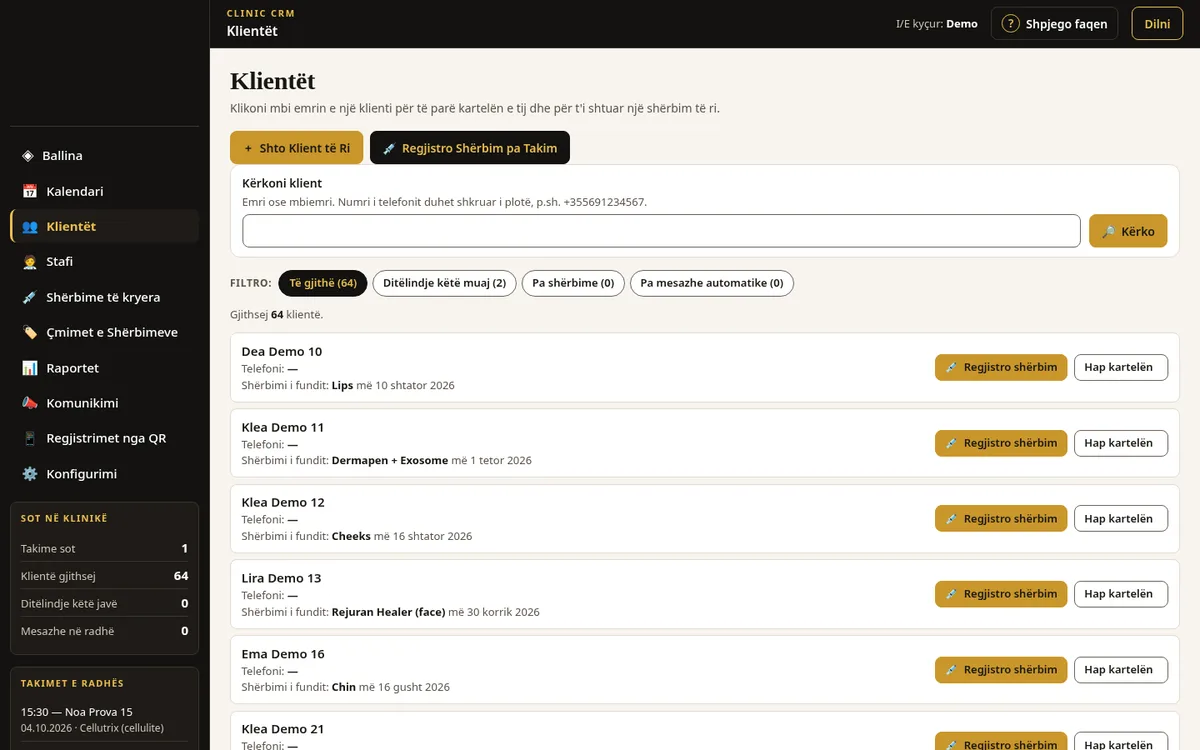The width and height of the screenshot is (1200, 750).
Task: Select the Të gjithë (64) filter
Action: pos(323,283)
